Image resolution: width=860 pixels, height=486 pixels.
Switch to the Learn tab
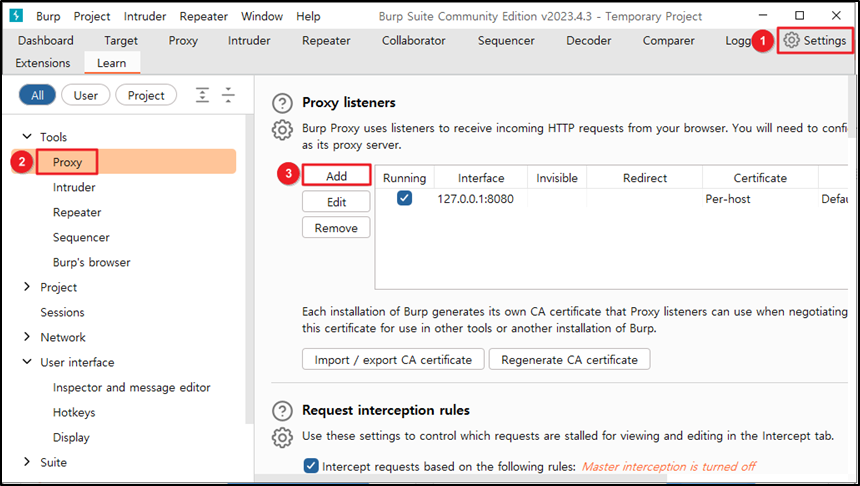[112, 63]
